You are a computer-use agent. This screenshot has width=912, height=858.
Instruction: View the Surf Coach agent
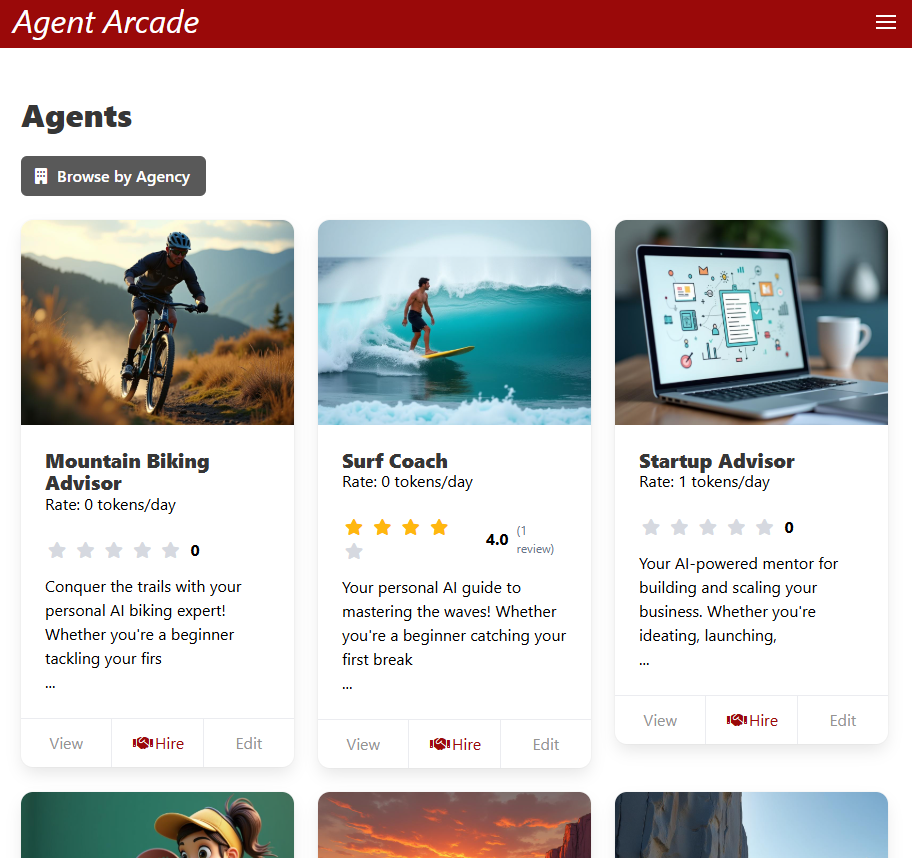click(363, 744)
